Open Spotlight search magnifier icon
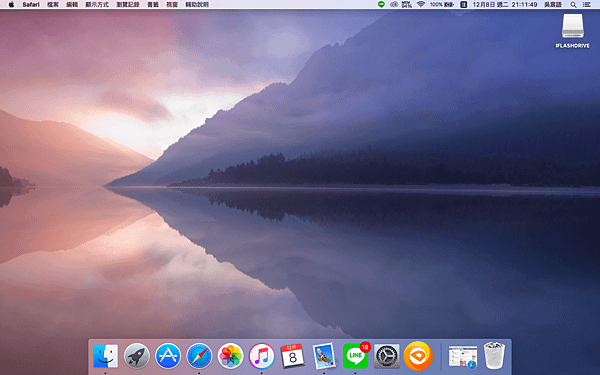Screen dimensions: 600x375 (573, 5)
